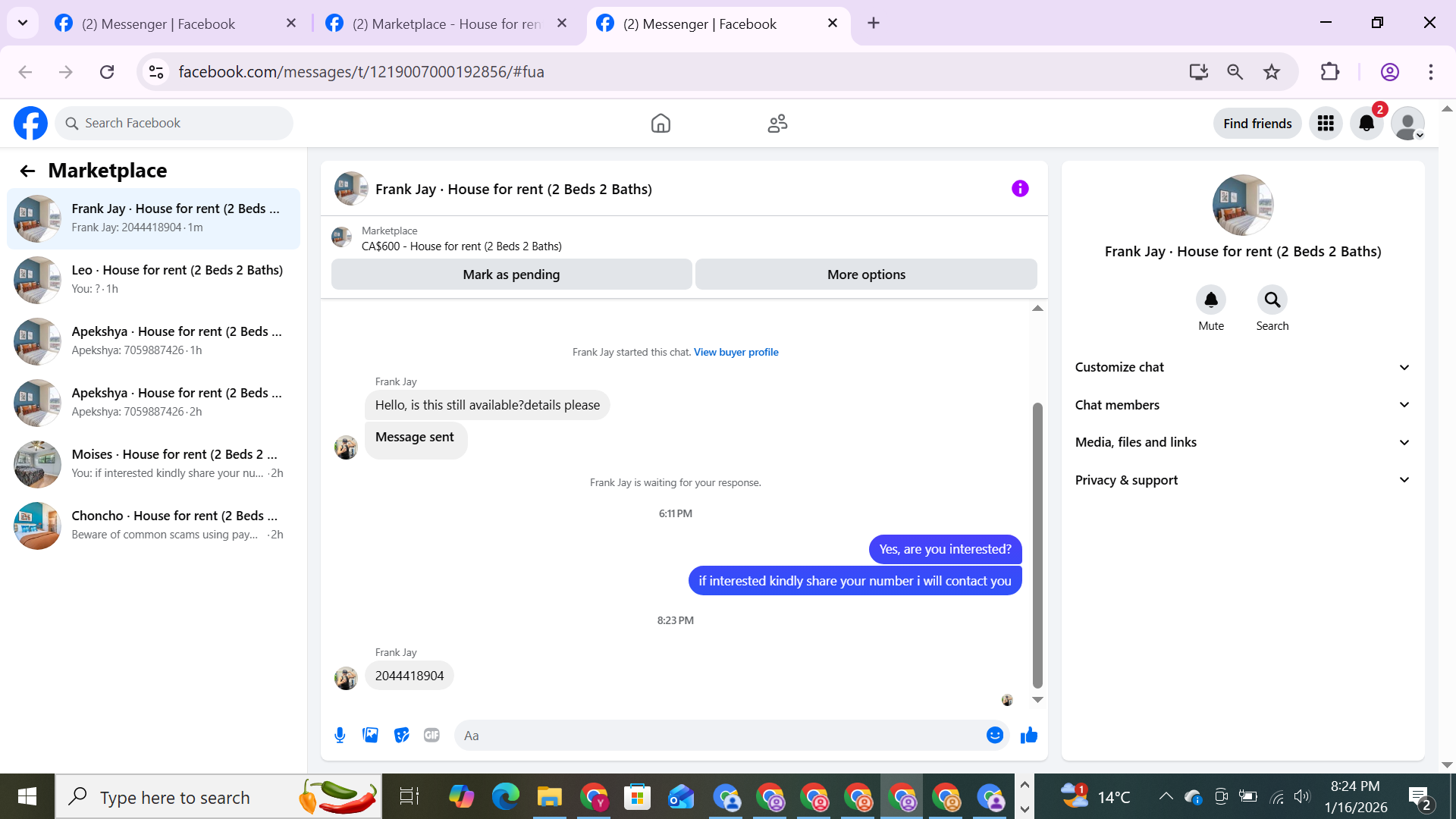Toggle the purple conversation information icon
Image resolution: width=1456 pixels, height=819 pixels.
[1019, 189]
